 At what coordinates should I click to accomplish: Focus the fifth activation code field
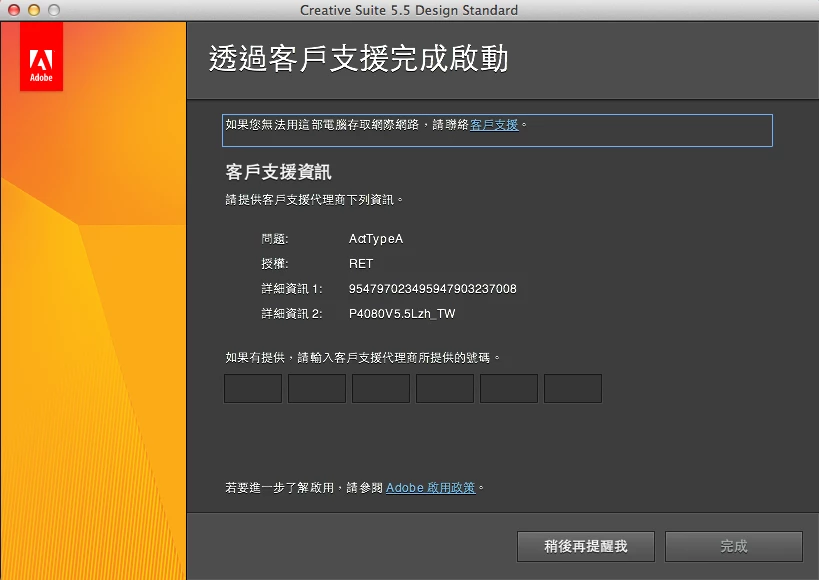(509, 388)
